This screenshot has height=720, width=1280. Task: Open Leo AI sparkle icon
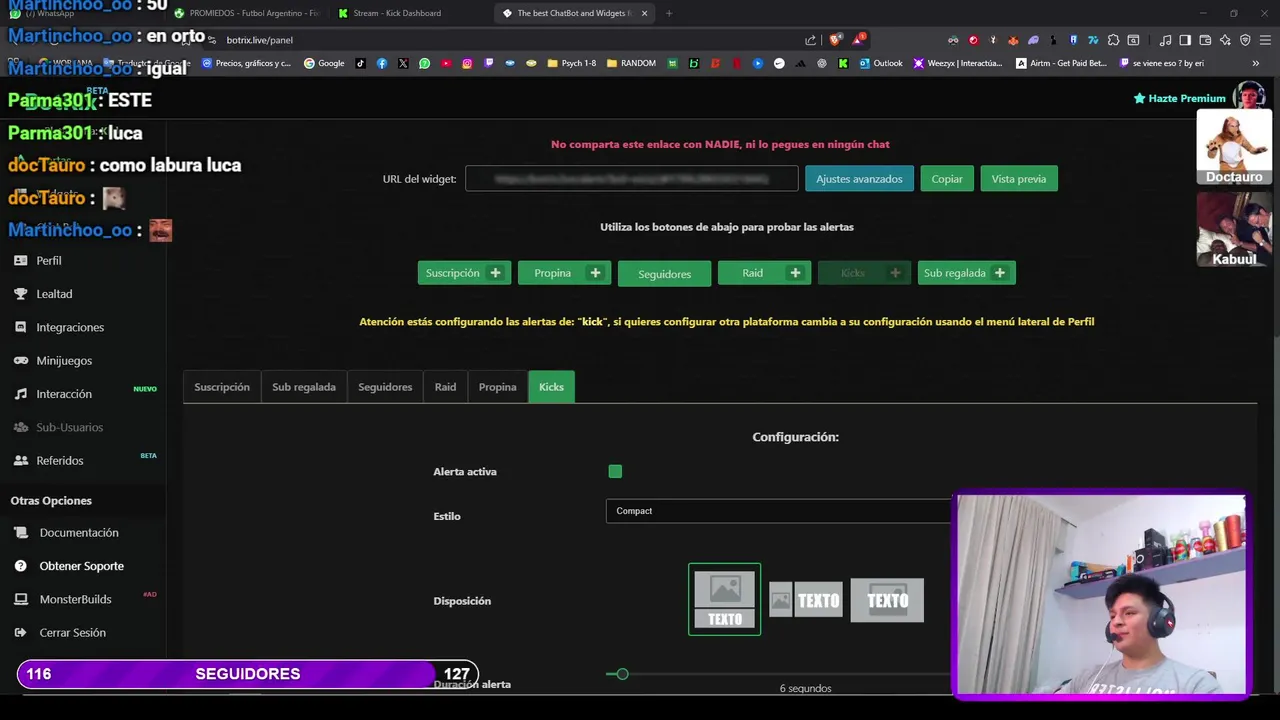(1225, 40)
